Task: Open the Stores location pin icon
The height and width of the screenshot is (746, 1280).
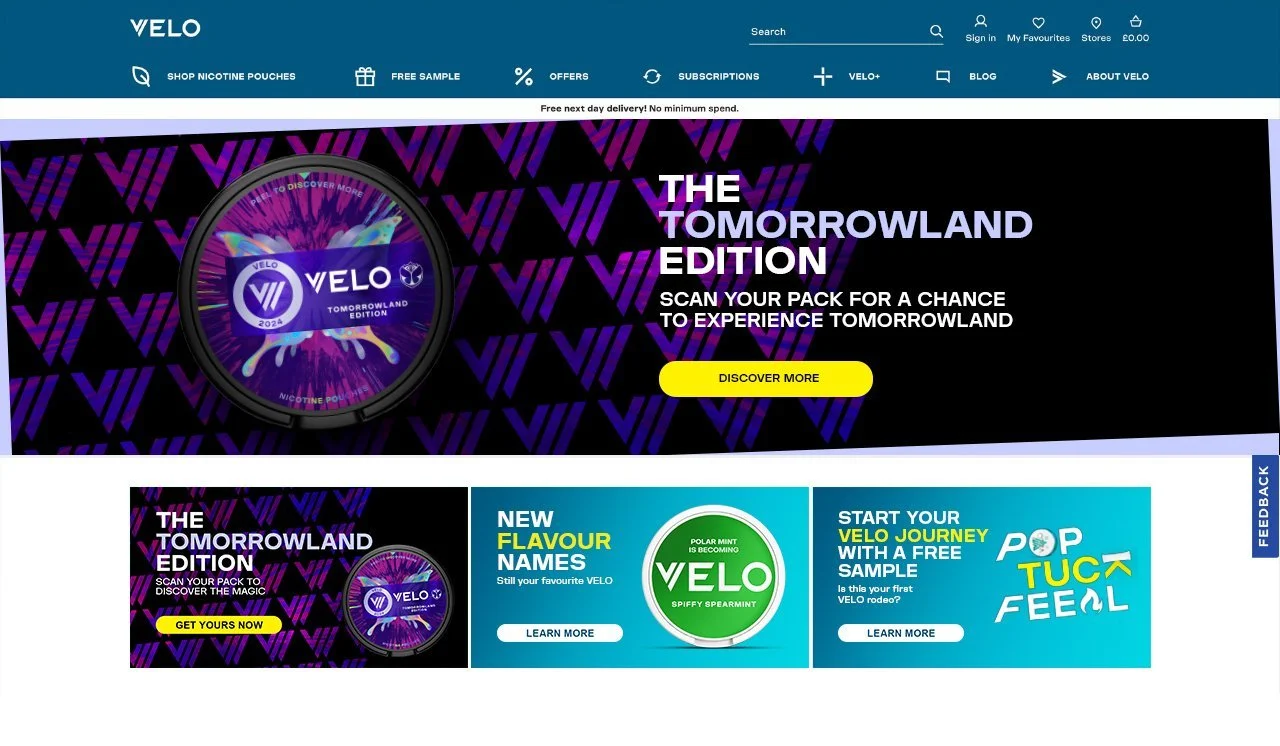Action: coord(1096,22)
